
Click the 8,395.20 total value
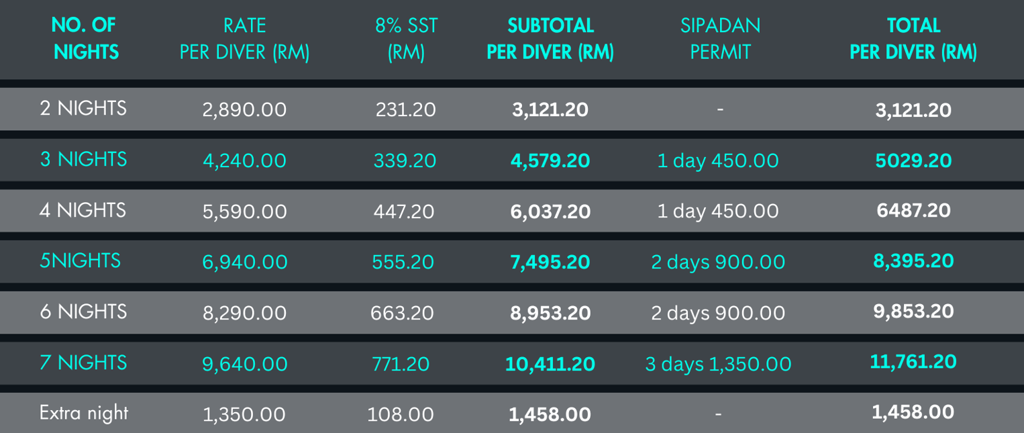pyautogui.click(x=913, y=261)
